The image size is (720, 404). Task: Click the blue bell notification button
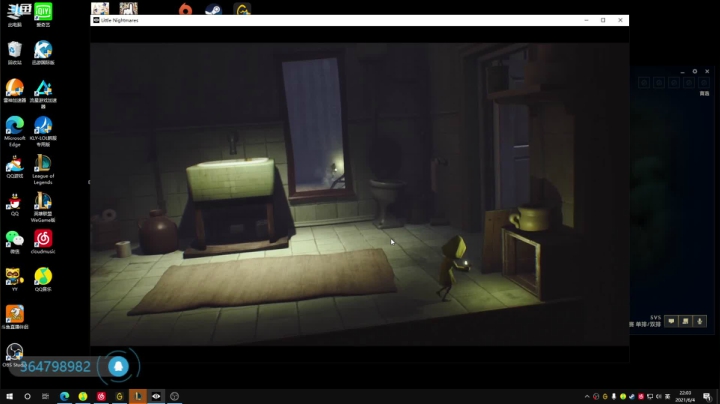tap(118, 366)
